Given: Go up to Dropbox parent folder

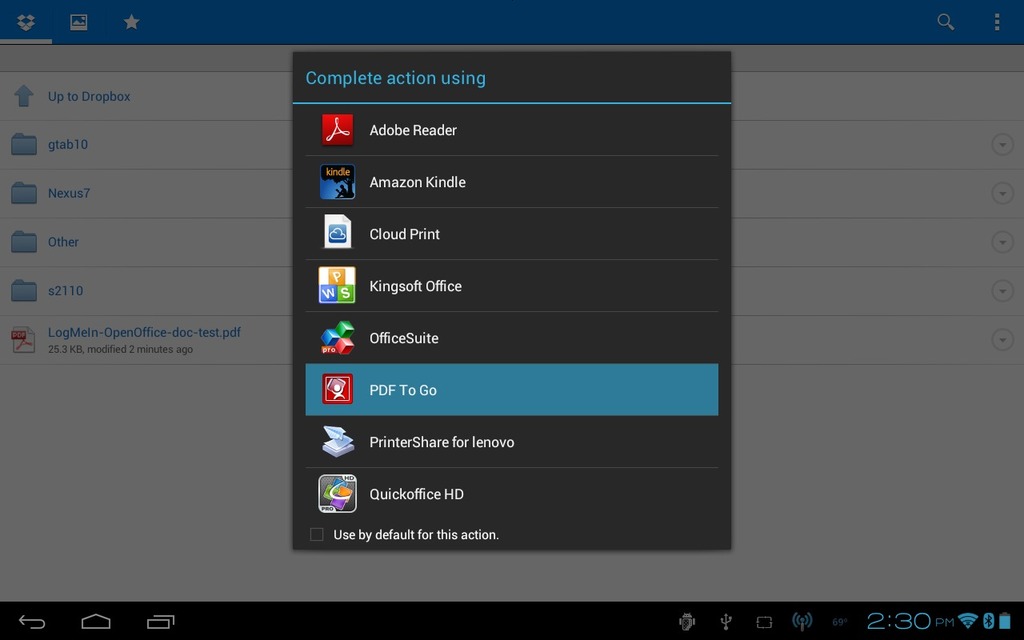Looking at the screenshot, I should [89, 96].
